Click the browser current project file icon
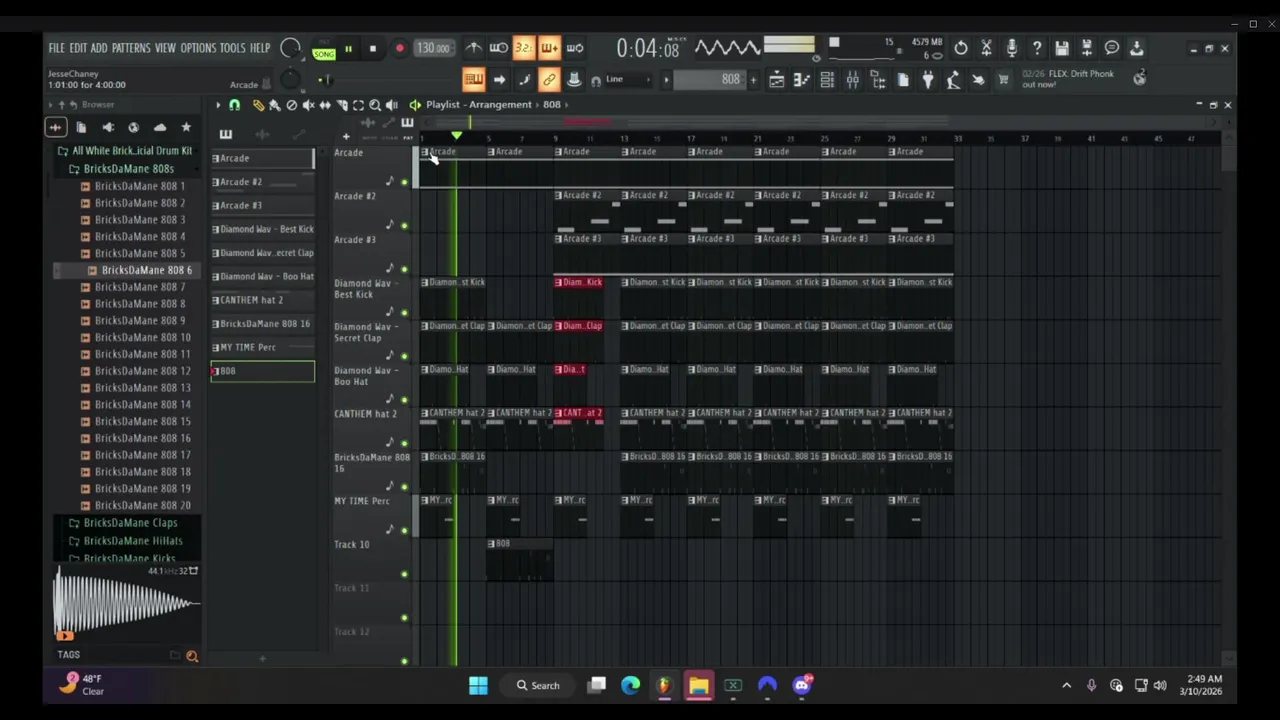This screenshot has height=720, width=1280. pos(81,127)
